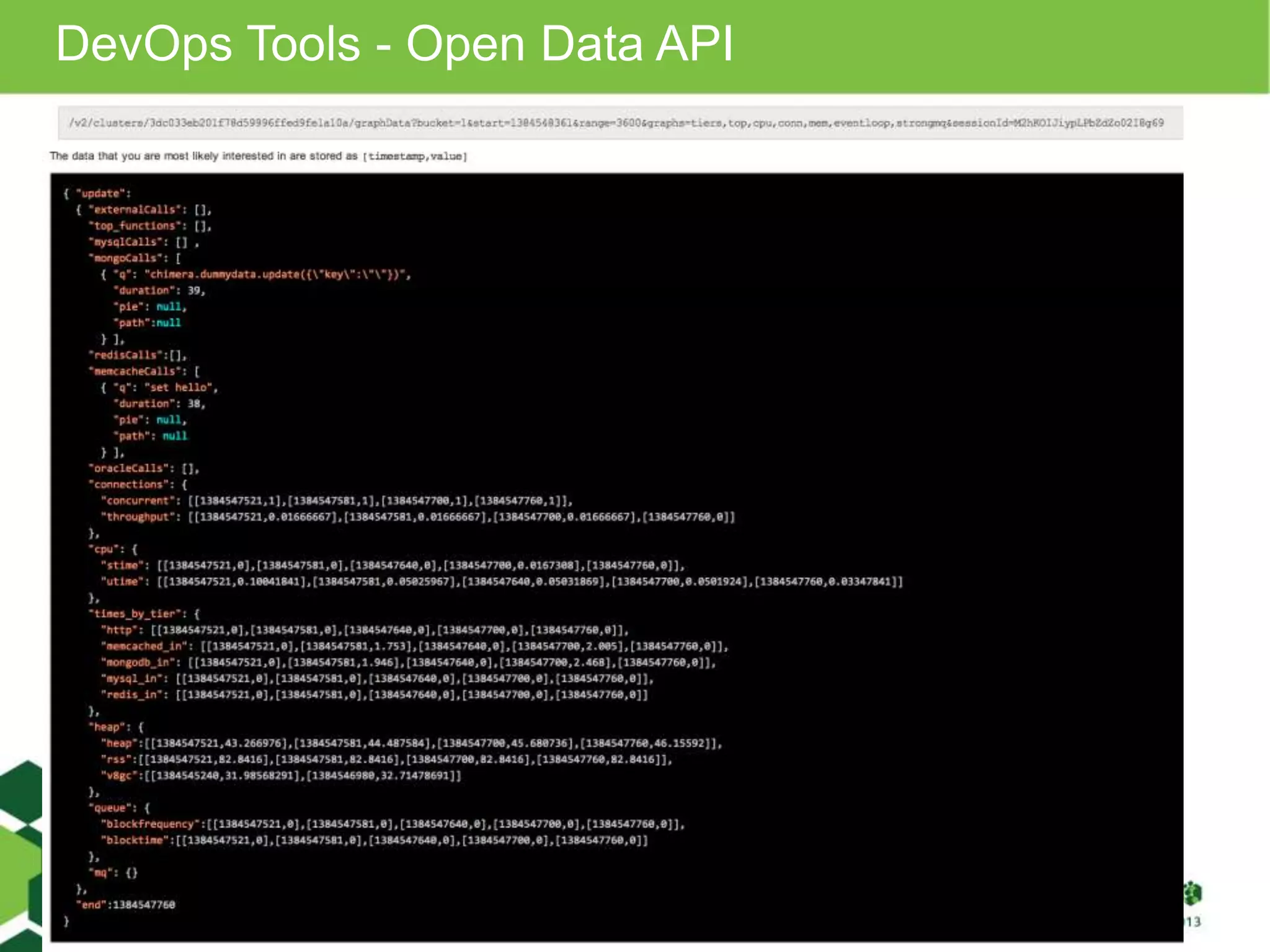Screen dimensions: 1270x952
Task: Select the "rss" data line
Action: point(387,759)
